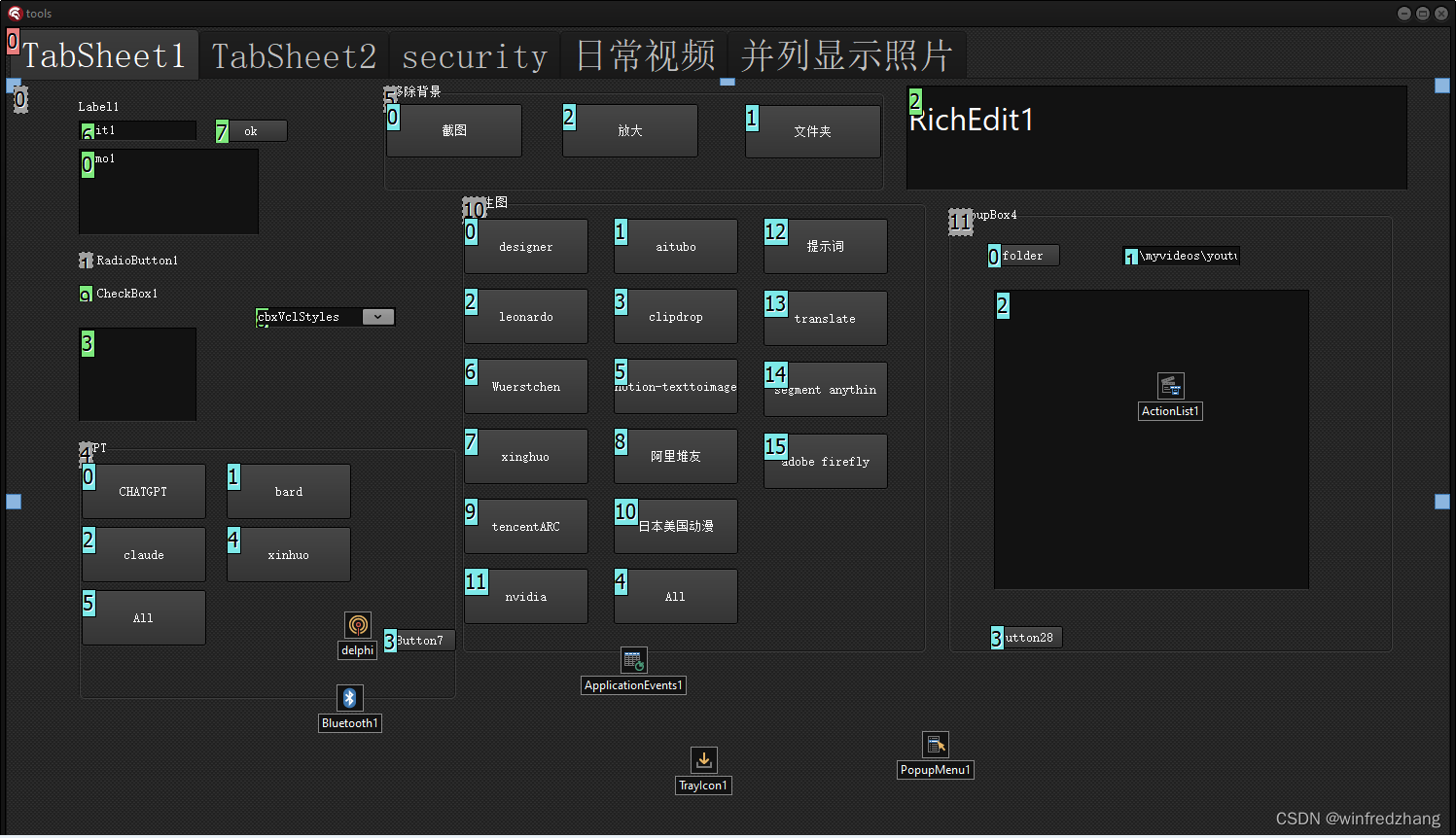Screen dimensions: 1456x838
Task: Click inside the Memo1 text area
Action: tap(169, 192)
